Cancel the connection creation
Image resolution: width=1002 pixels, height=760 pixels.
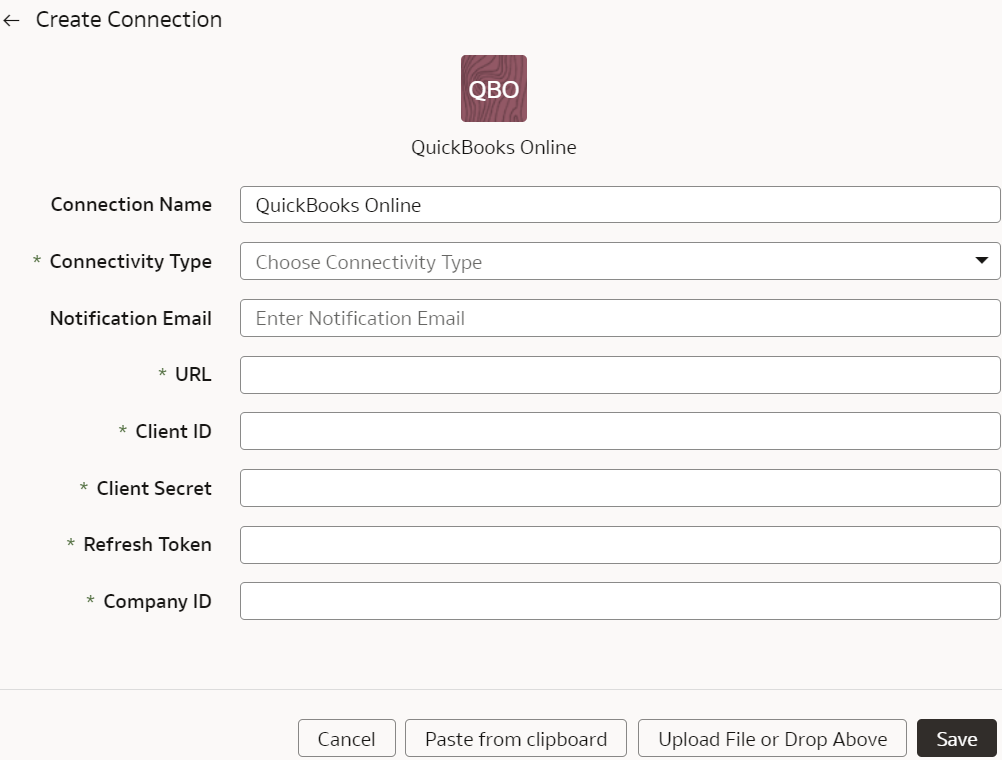[x=346, y=738]
